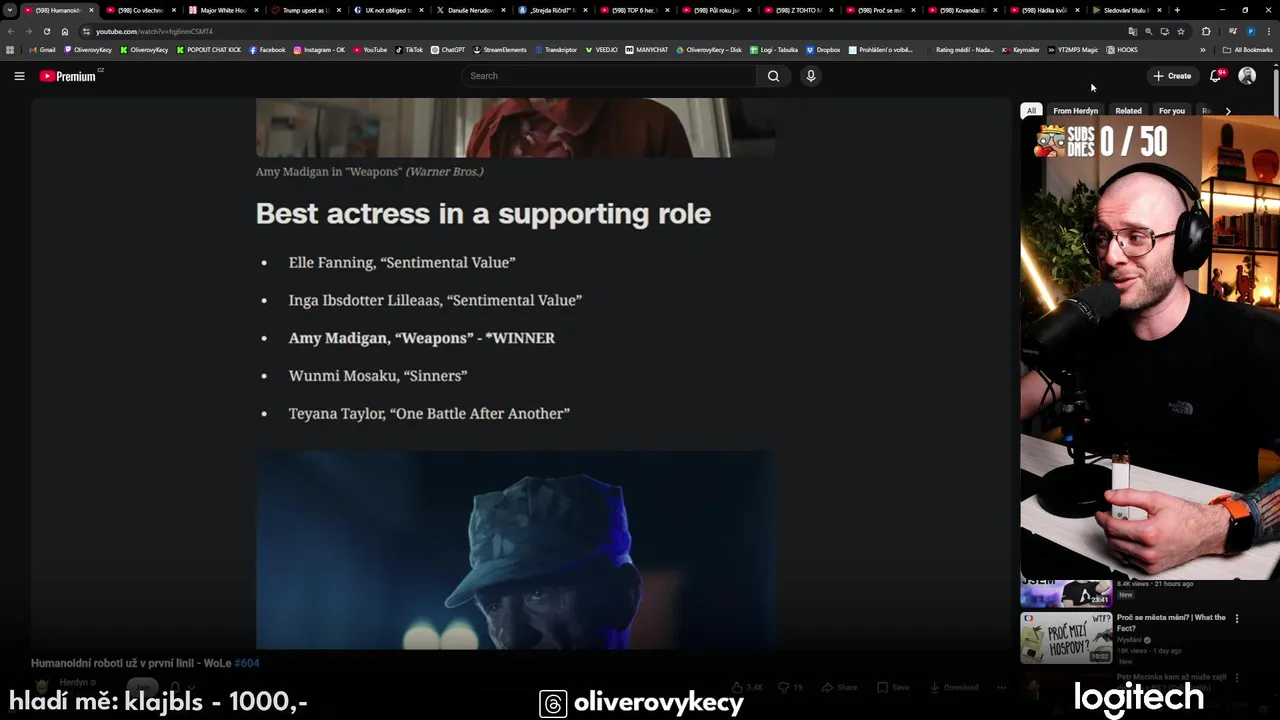This screenshot has height=720, width=1280.
Task: Open POPOUT CHAT KICK bookmark
Action: (209, 49)
